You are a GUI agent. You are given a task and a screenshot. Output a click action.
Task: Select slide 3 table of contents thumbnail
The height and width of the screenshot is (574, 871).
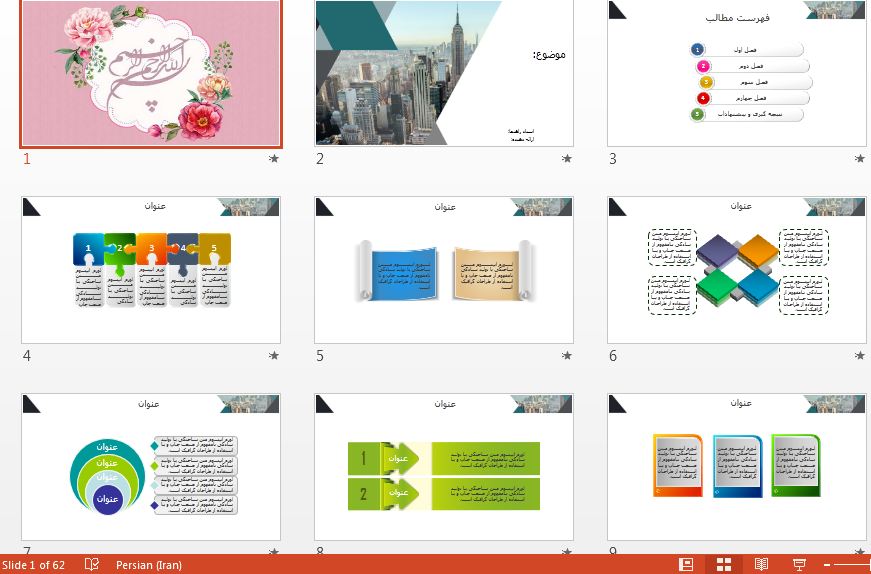click(x=737, y=73)
